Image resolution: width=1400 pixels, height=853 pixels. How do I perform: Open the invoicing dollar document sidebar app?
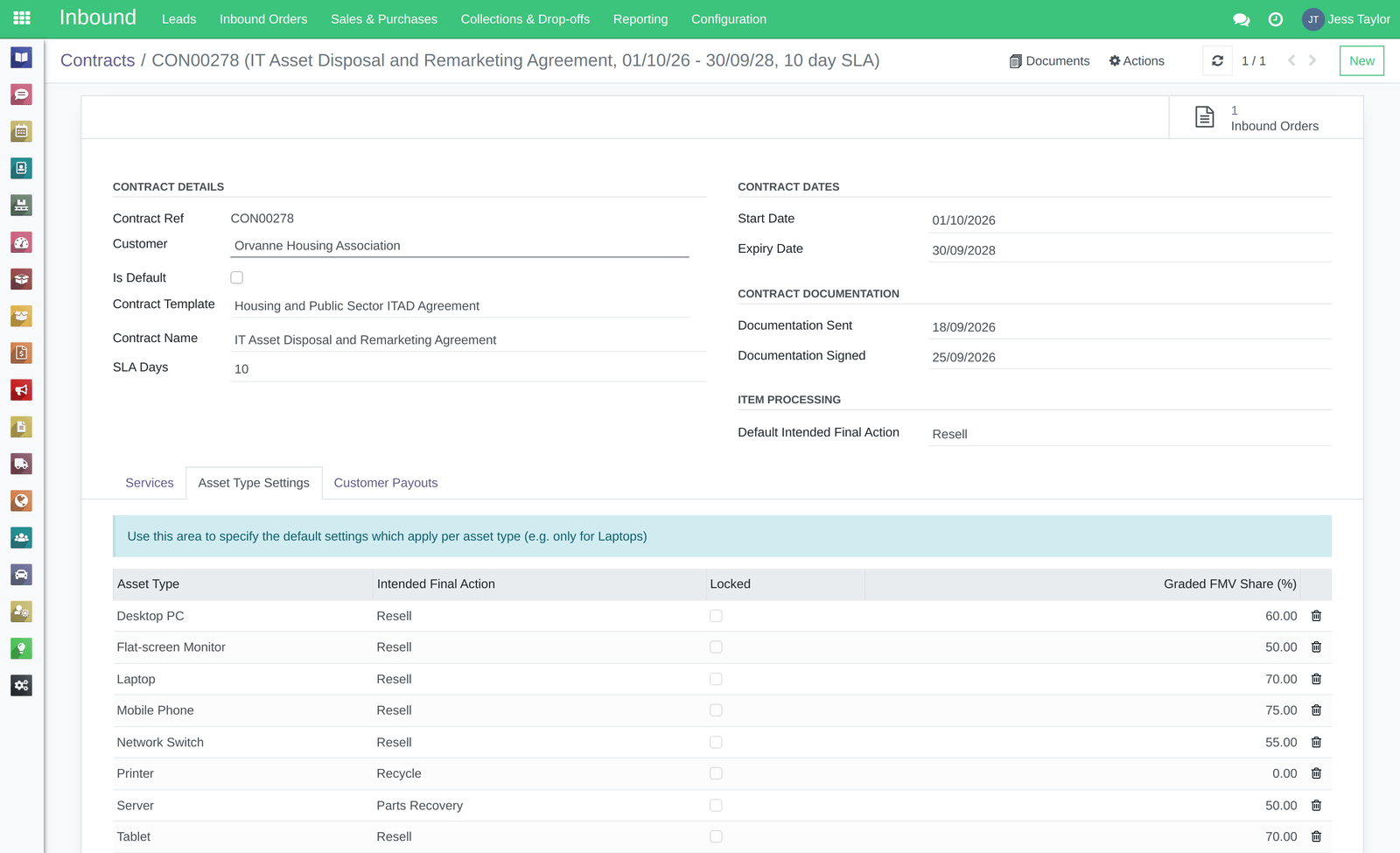[x=22, y=353]
